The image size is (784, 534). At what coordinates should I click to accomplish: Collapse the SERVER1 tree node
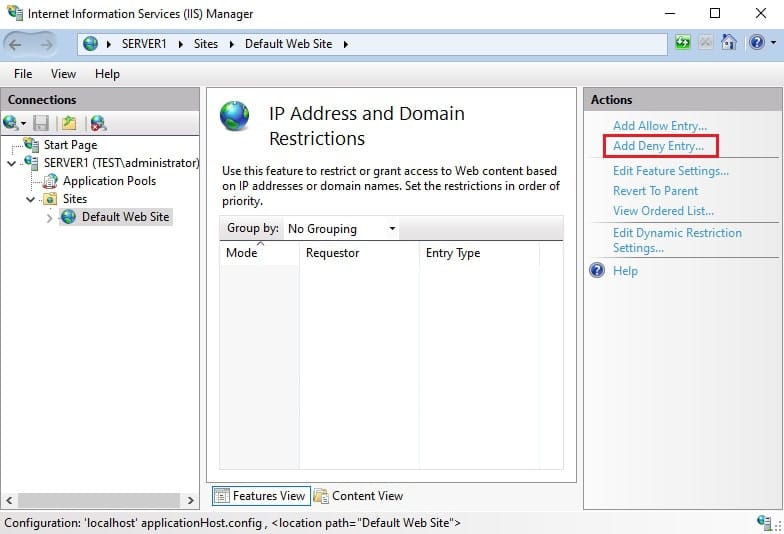coord(12,164)
